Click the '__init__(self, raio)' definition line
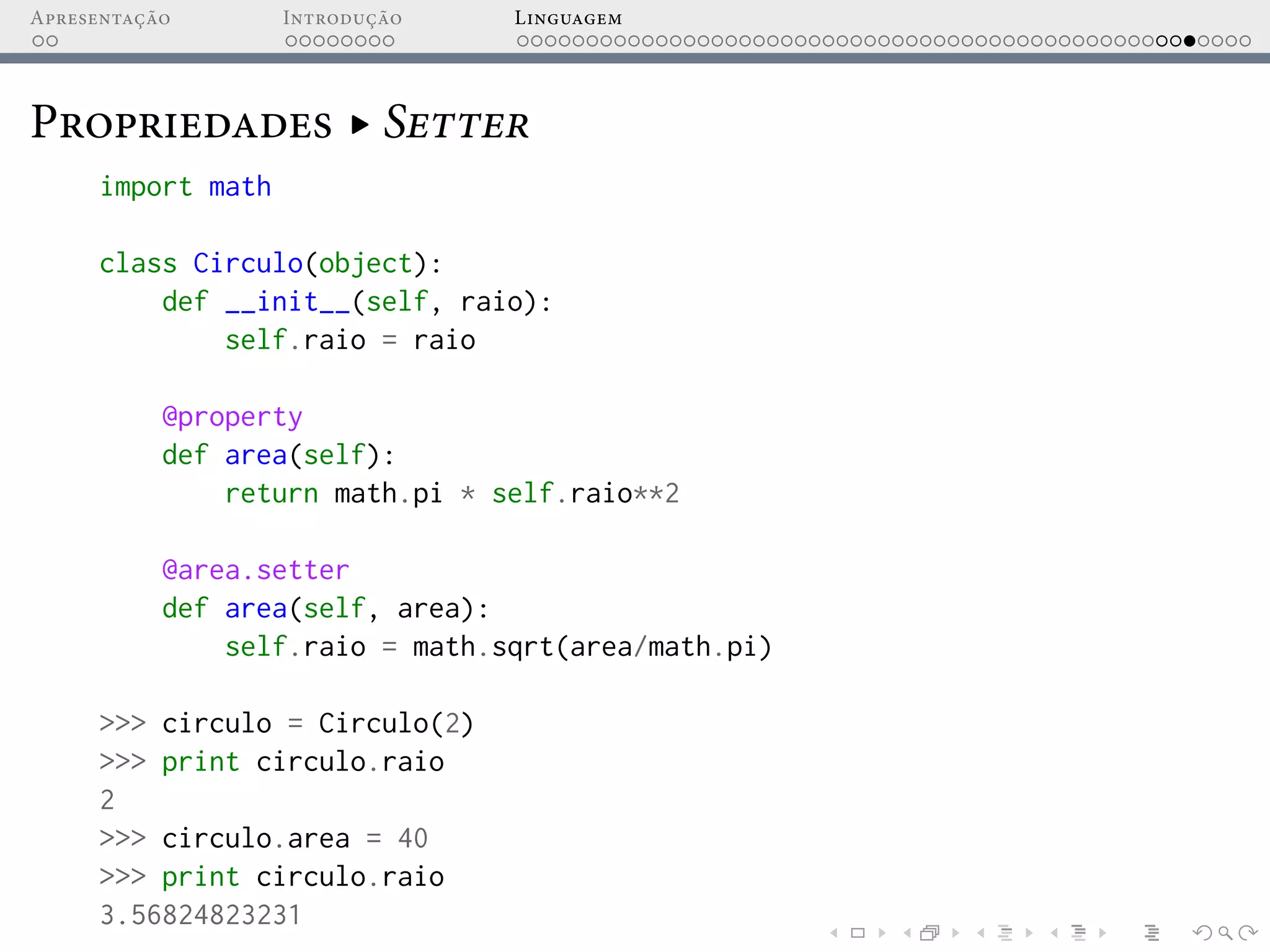The height and width of the screenshot is (952, 1270). [x=357, y=302]
